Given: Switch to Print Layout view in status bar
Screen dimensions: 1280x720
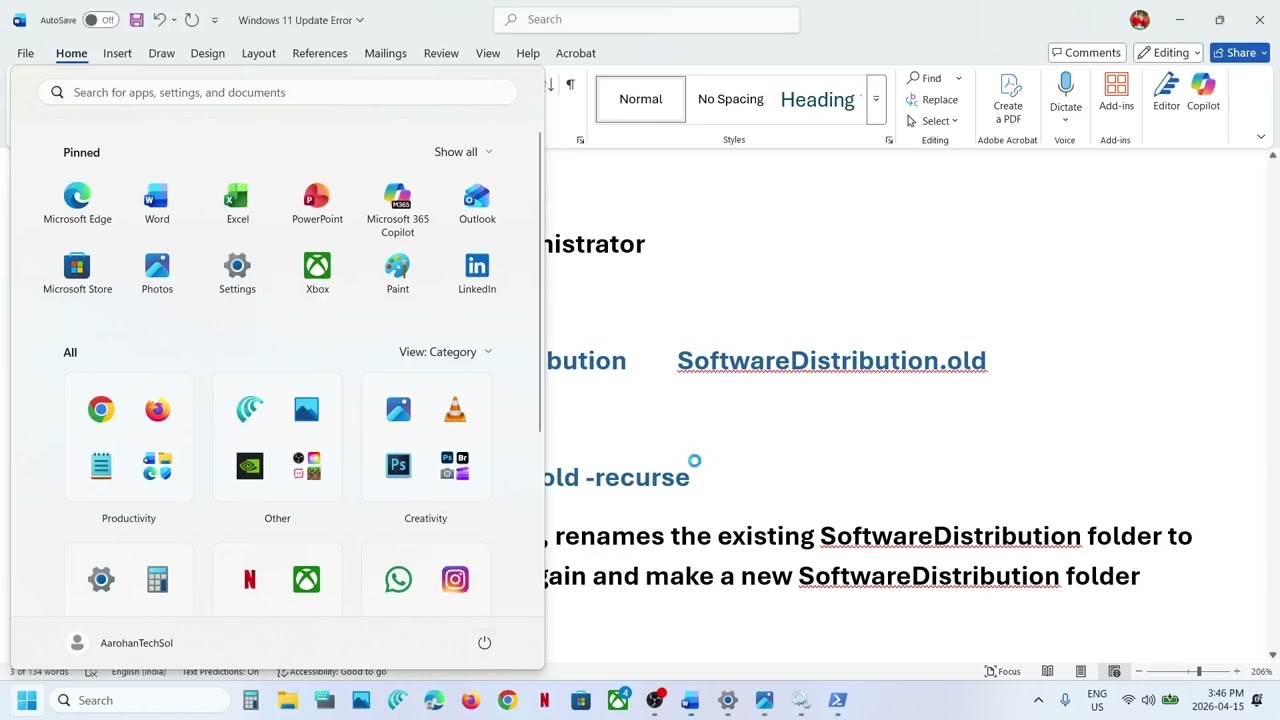Looking at the screenshot, I should (x=1081, y=671).
